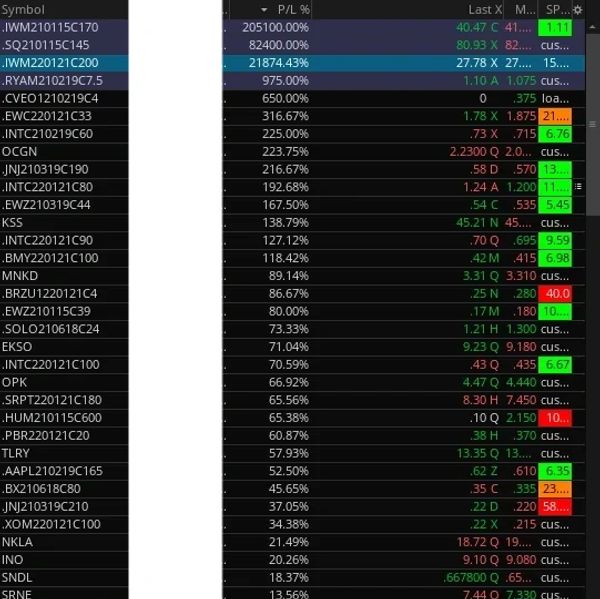Select the .JNJ210319C210 symbol
600x599 pixels.
click(x=45, y=506)
